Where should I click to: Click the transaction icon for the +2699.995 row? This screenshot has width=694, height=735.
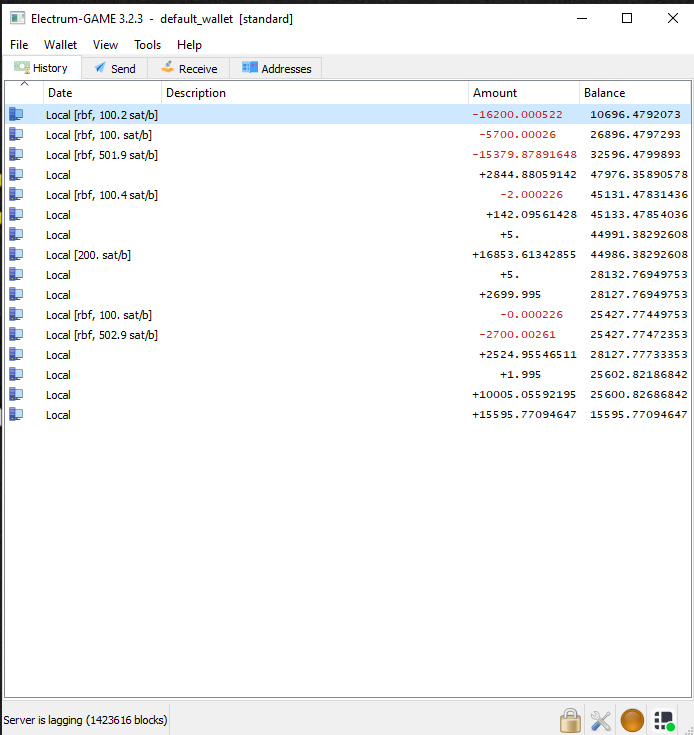16,294
